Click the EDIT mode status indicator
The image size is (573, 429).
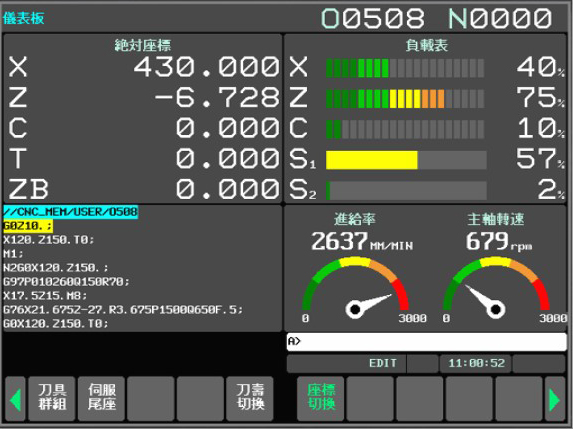(x=383, y=363)
